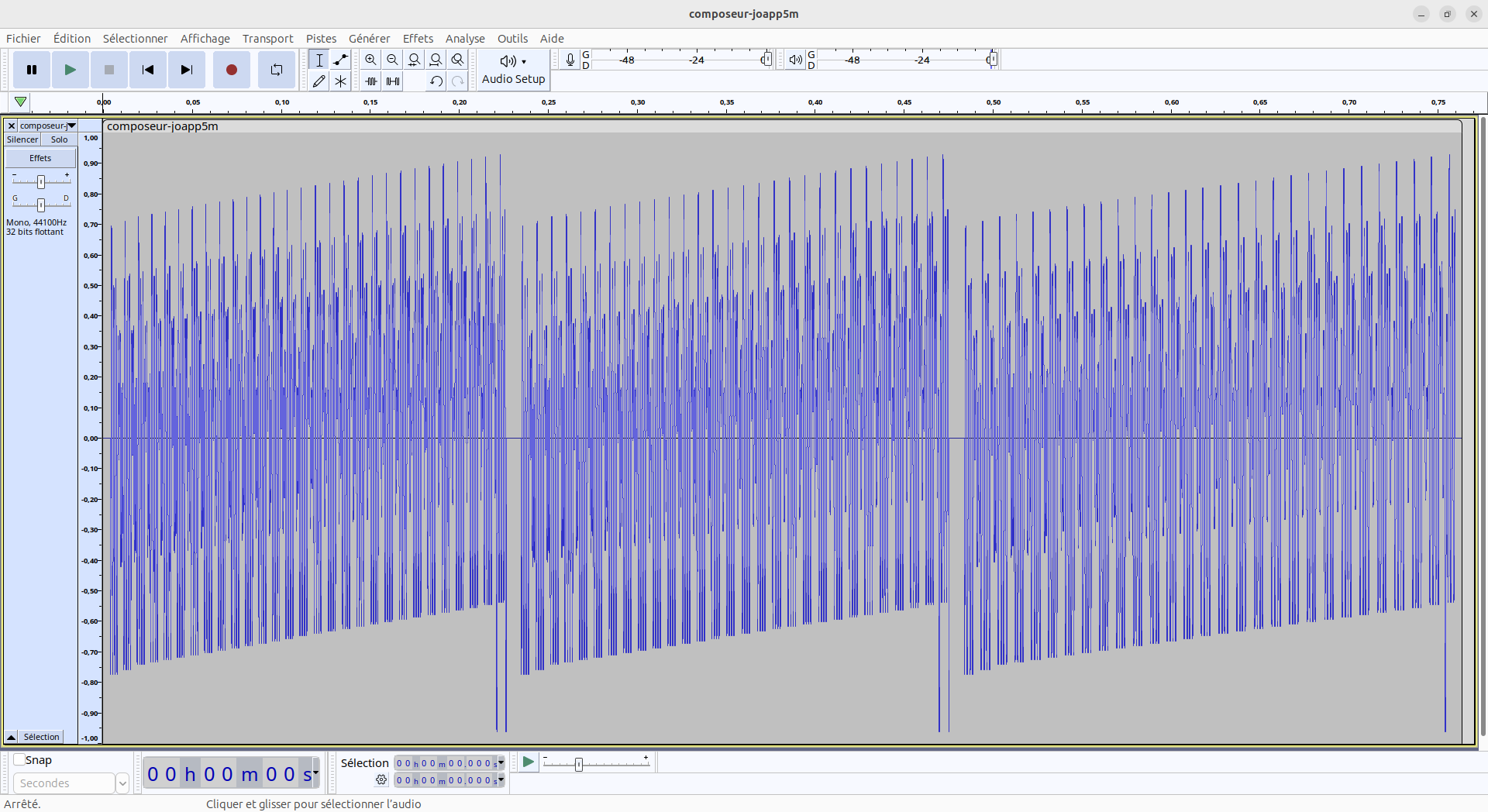Viewport: 1488px width, 812px height.
Task: Activate the Multi-tool asterisk icon
Action: (x=340, y=81)
